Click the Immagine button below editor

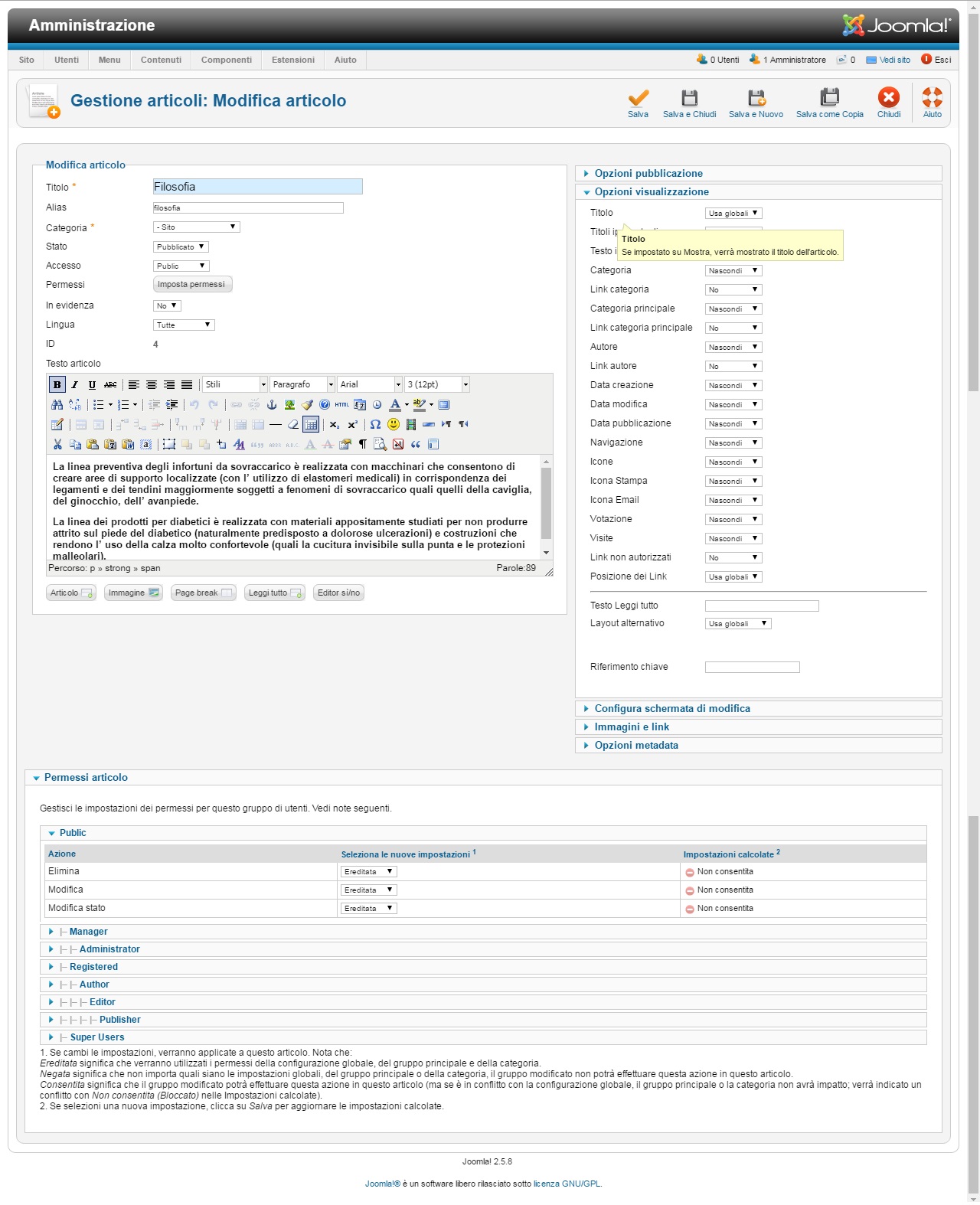point(133,593)
